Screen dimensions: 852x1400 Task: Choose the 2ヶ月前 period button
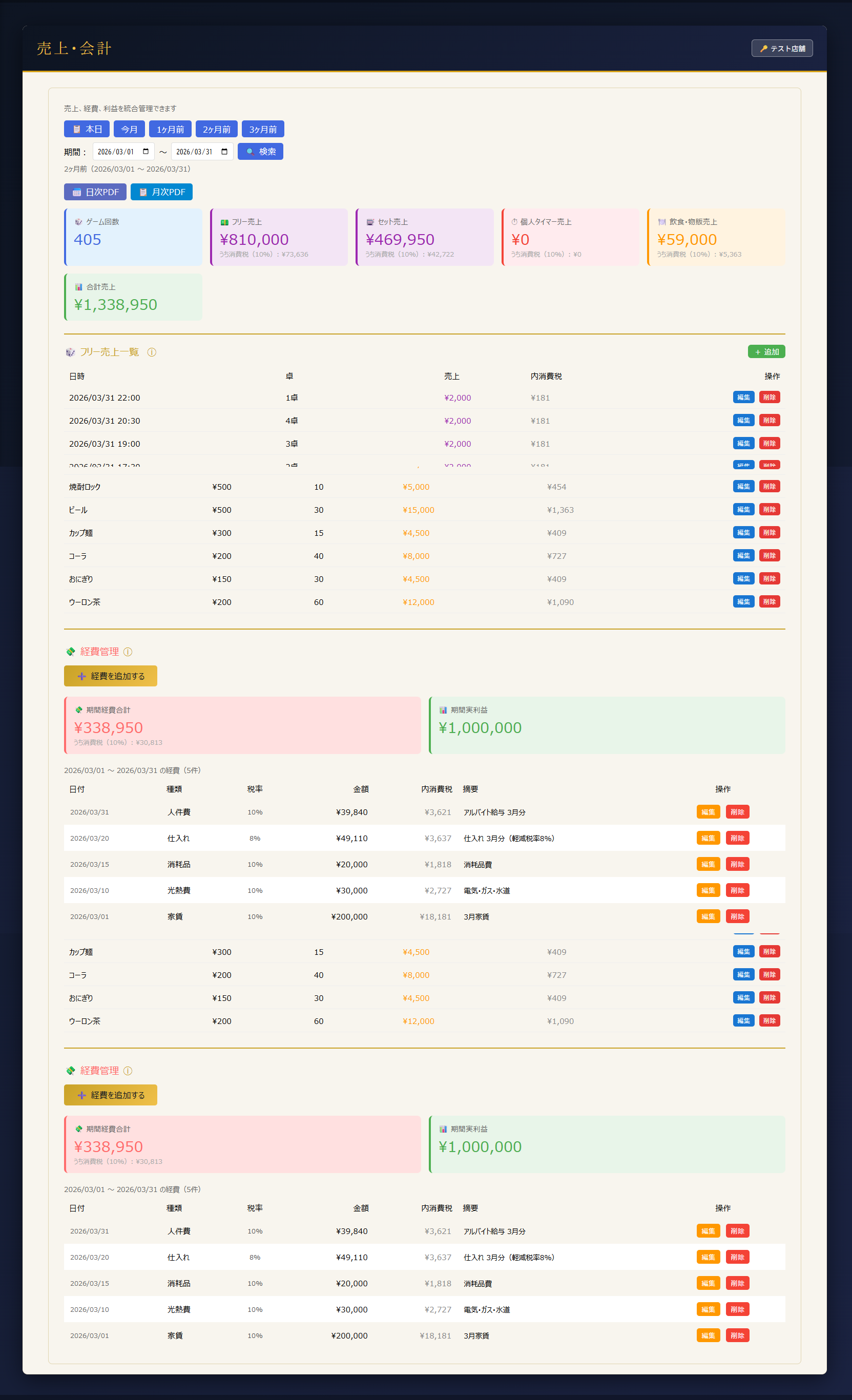[x=217, y=129]
